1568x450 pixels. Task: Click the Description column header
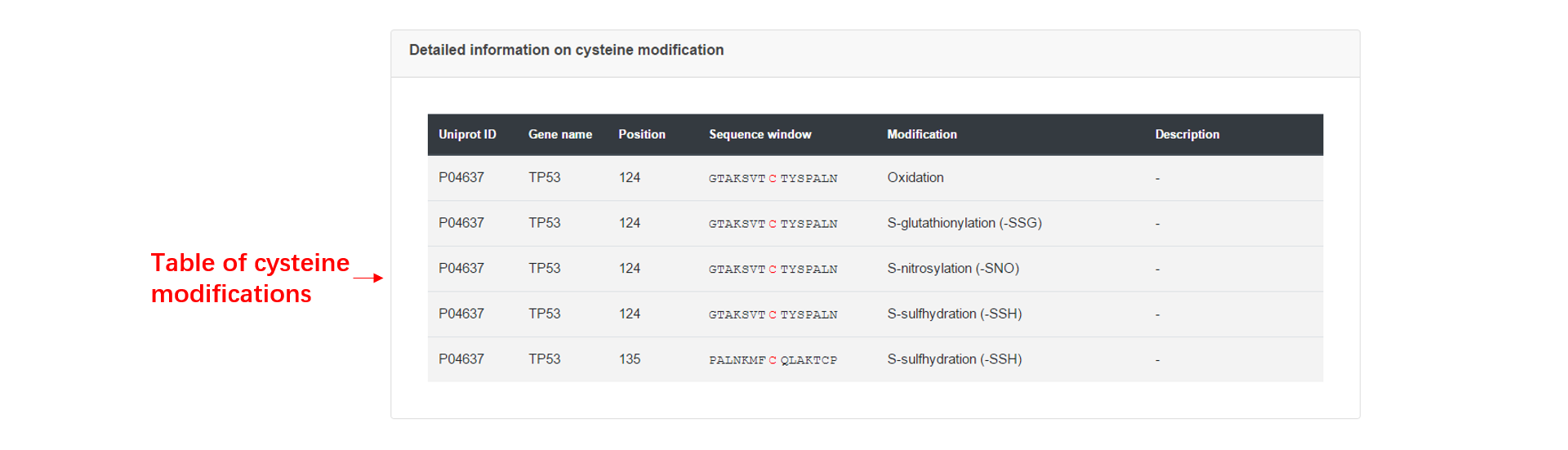[x=1187, y=135]
